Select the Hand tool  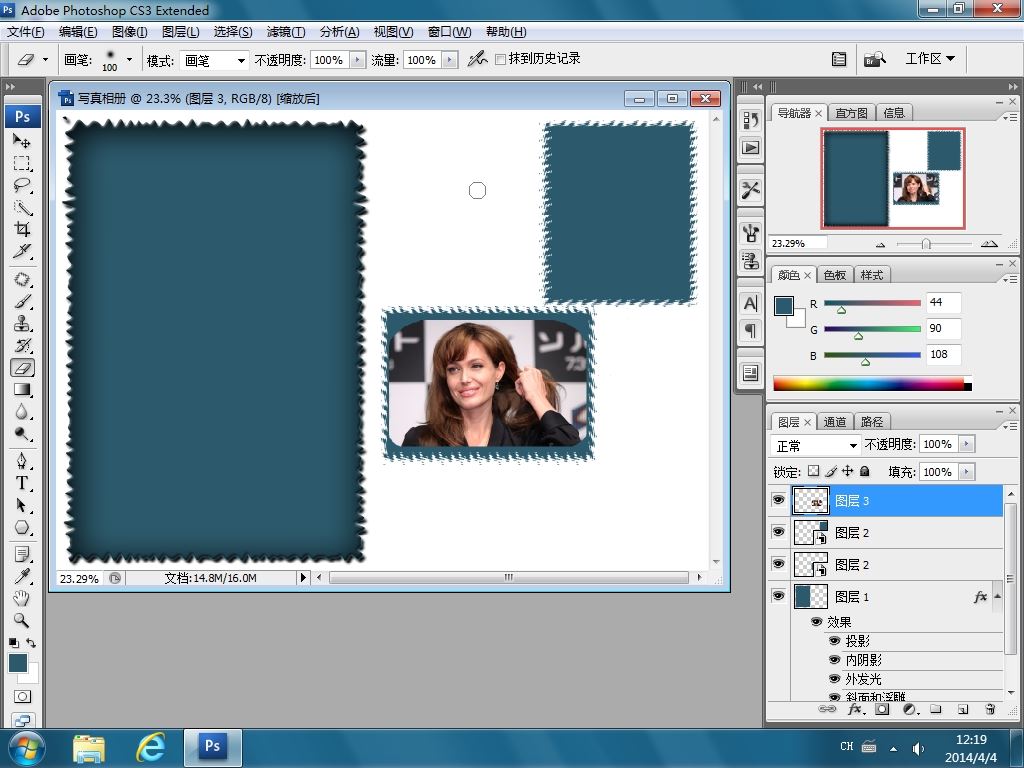pyautogui.click(x=22, y=598)
